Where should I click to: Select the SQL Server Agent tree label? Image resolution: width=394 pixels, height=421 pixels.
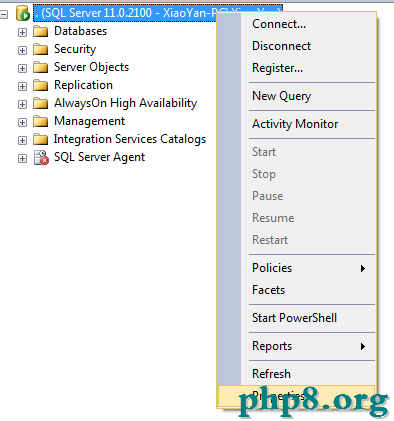[100, 157]
